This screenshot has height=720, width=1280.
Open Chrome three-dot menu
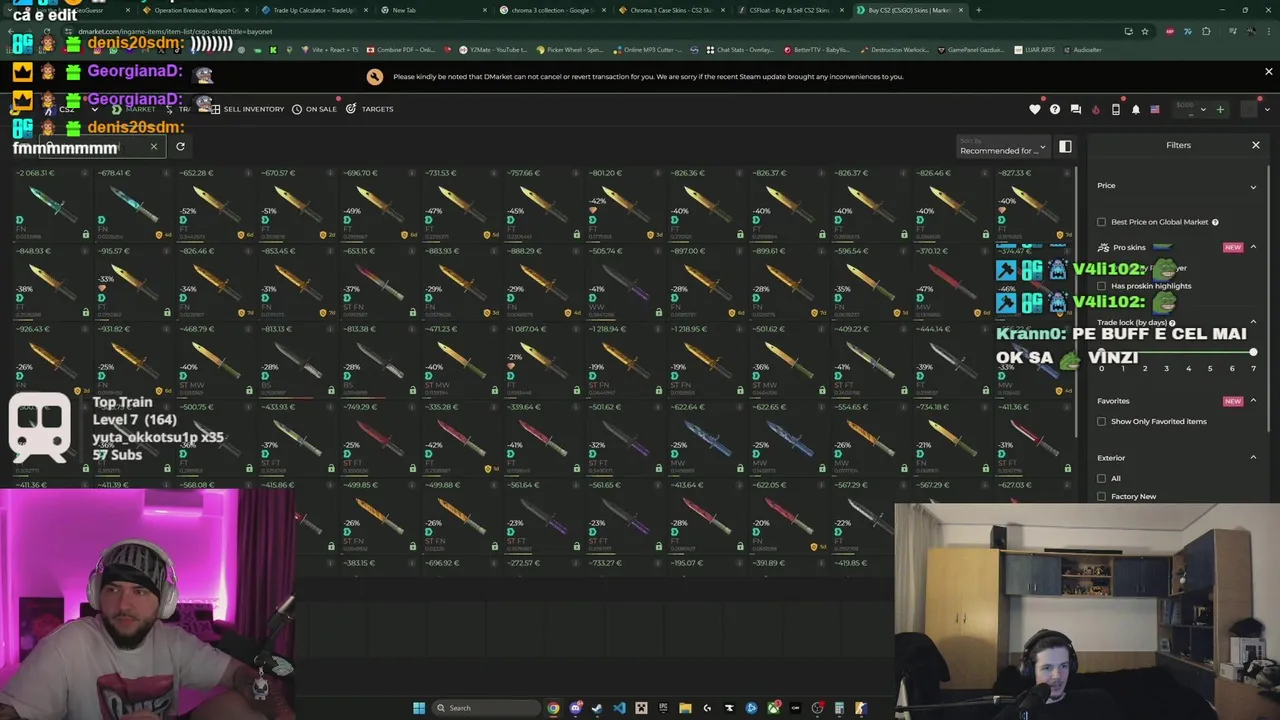(1267, 31)
